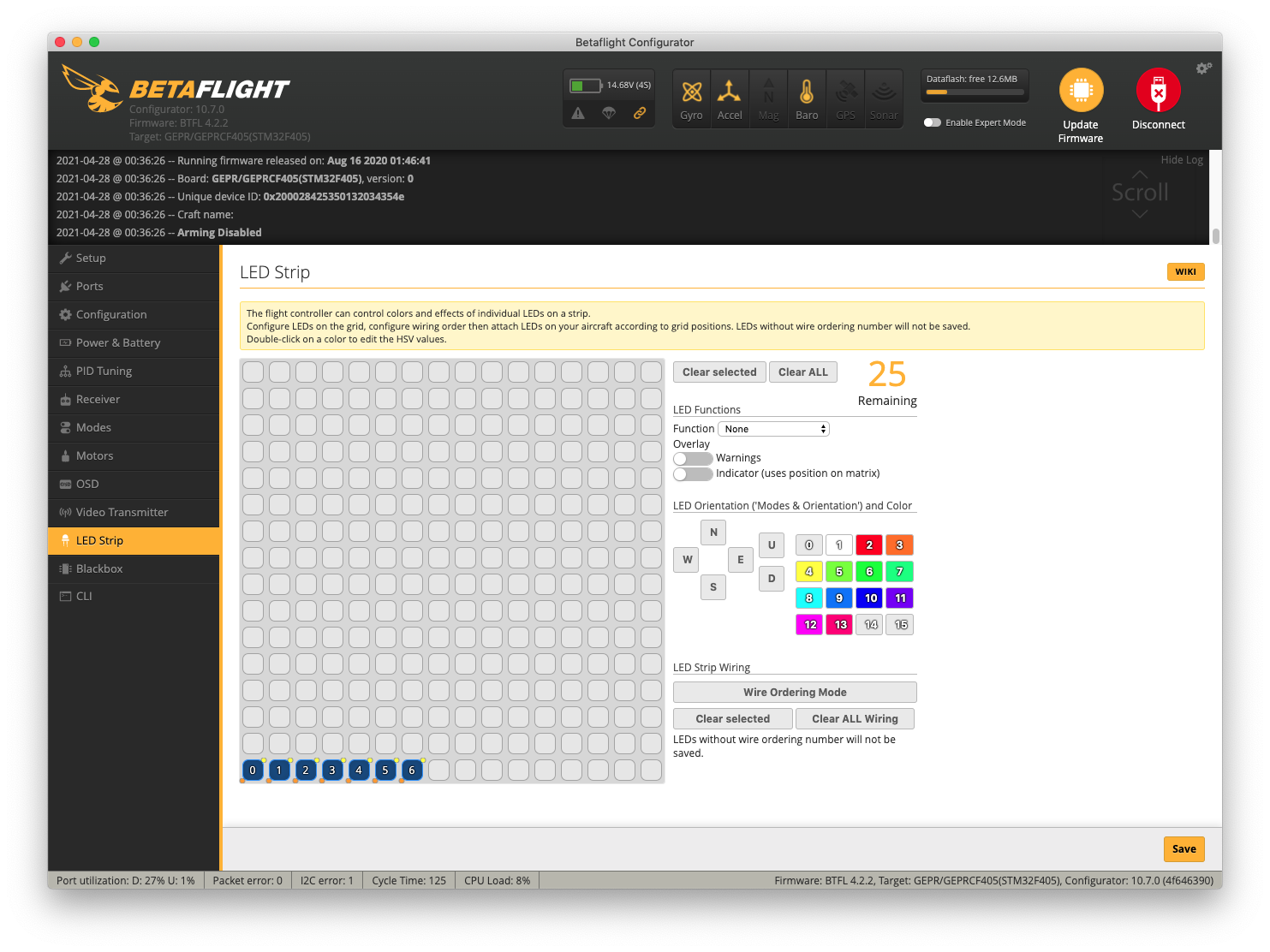The image size is (1270, 952).
Task: Click the Clear ALL Wiring button
Action: (x=855, y=718)
